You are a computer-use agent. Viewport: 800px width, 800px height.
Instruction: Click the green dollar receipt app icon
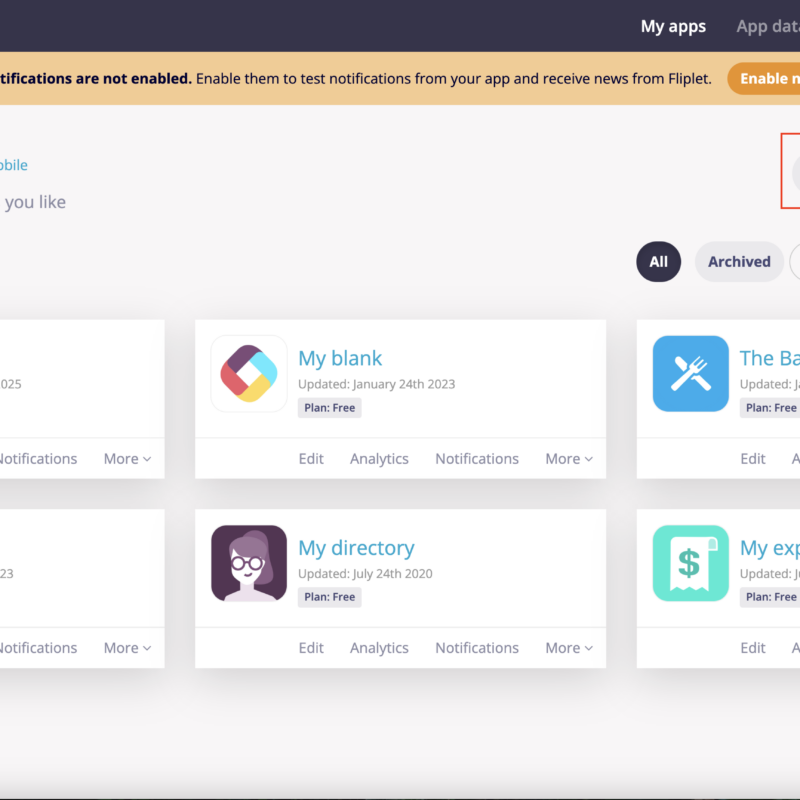pyautogui.click(x=691, y=563)
